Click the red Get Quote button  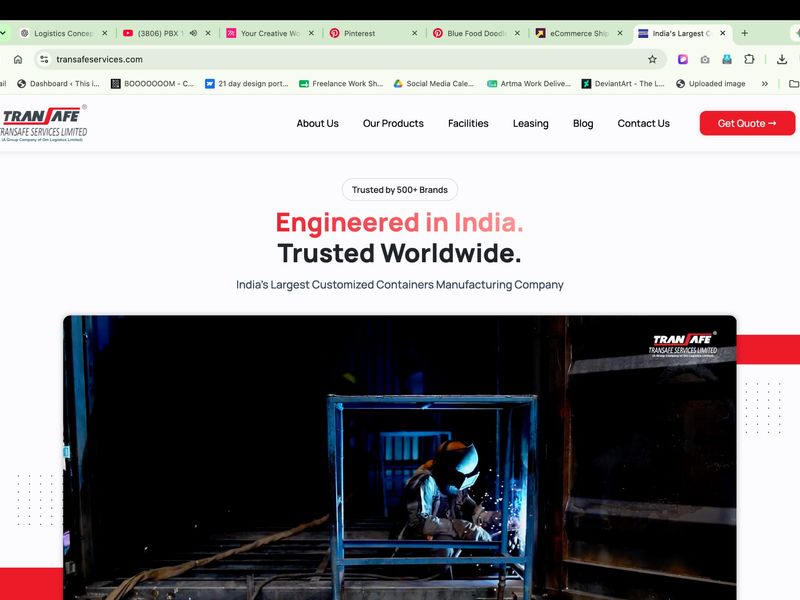[747, 123]
